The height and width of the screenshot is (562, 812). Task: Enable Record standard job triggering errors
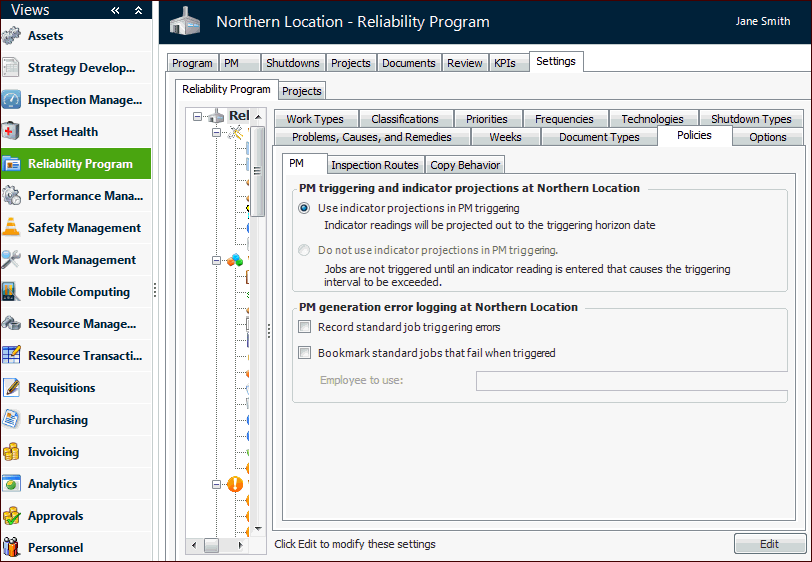(305, 327)
